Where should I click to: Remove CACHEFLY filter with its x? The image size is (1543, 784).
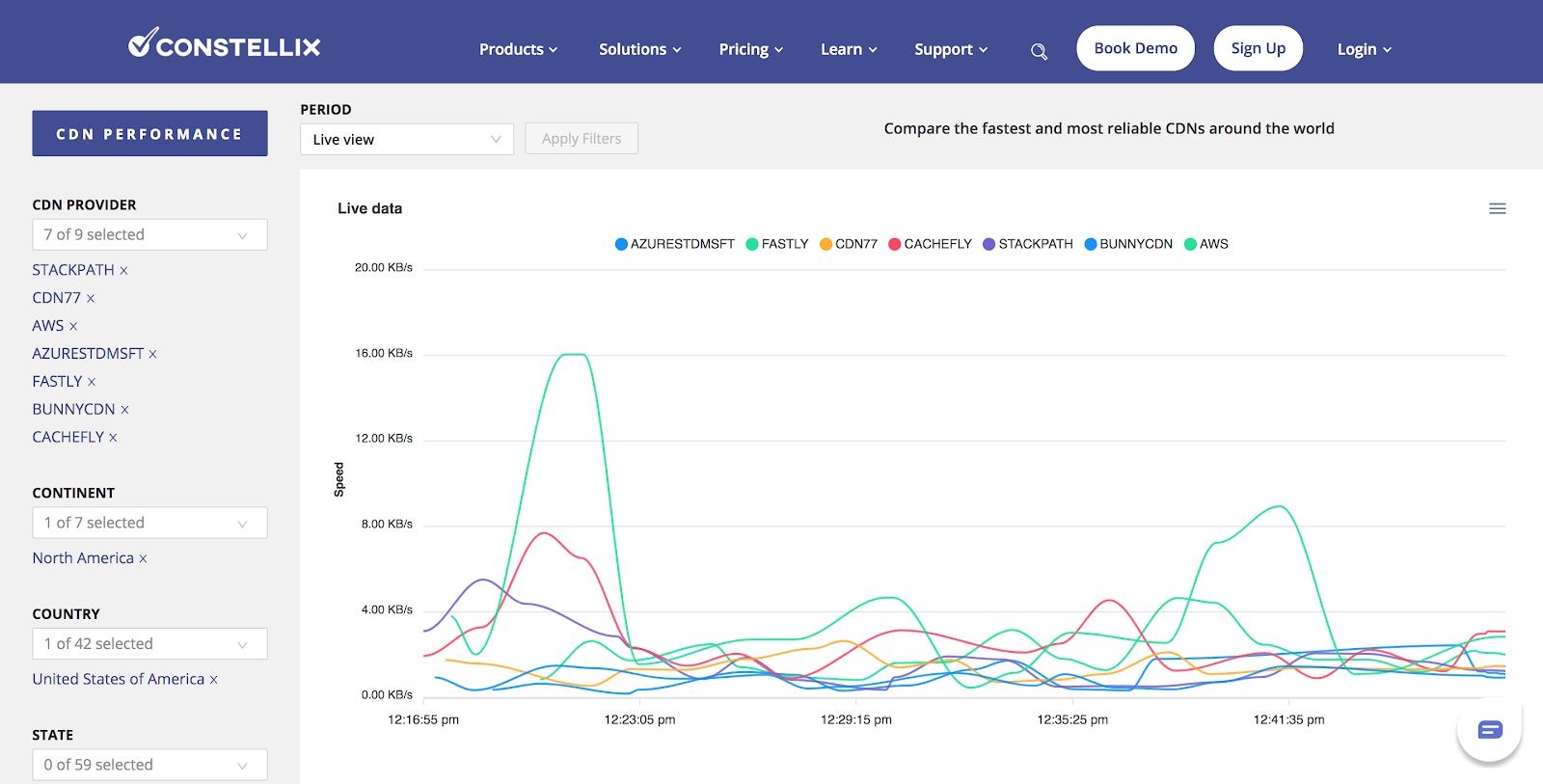click(113, 438)
